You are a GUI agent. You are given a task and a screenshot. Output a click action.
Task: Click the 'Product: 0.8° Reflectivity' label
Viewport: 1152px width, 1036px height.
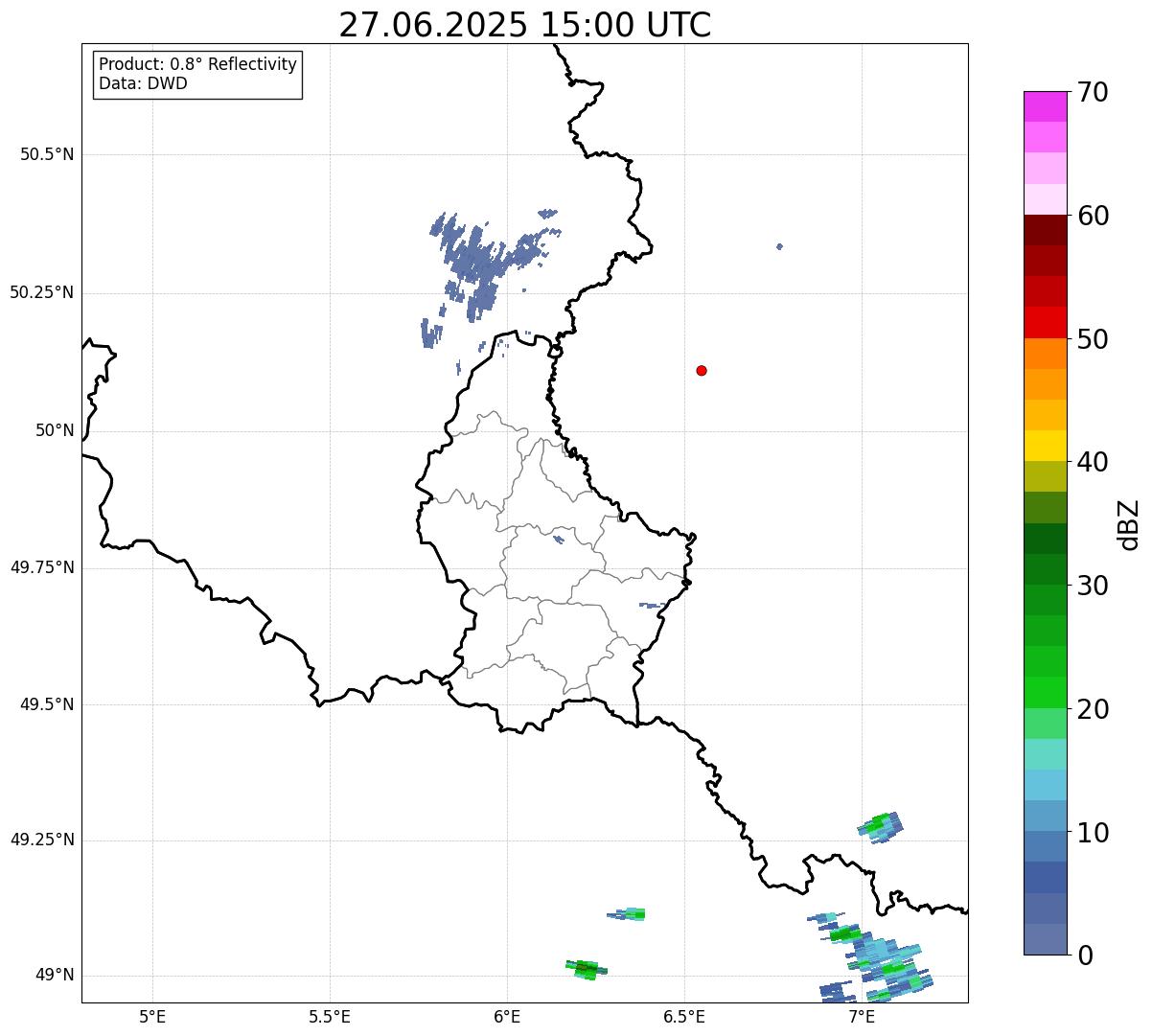pyautogui.click(x=198, y=64)
